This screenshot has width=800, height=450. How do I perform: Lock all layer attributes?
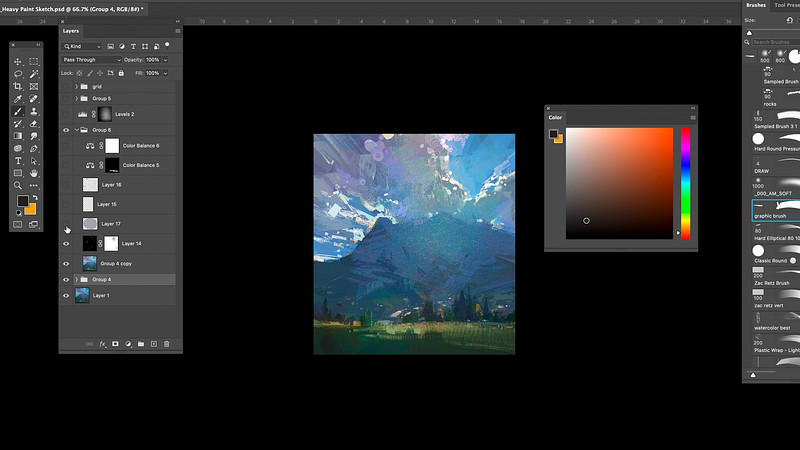click(x=121, y=73)
